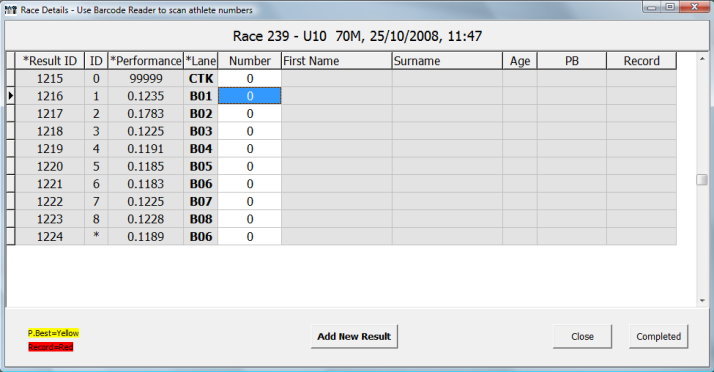Click the Surname column header
This screenshot has width=714, height=372.
click(x=447, y=61)
